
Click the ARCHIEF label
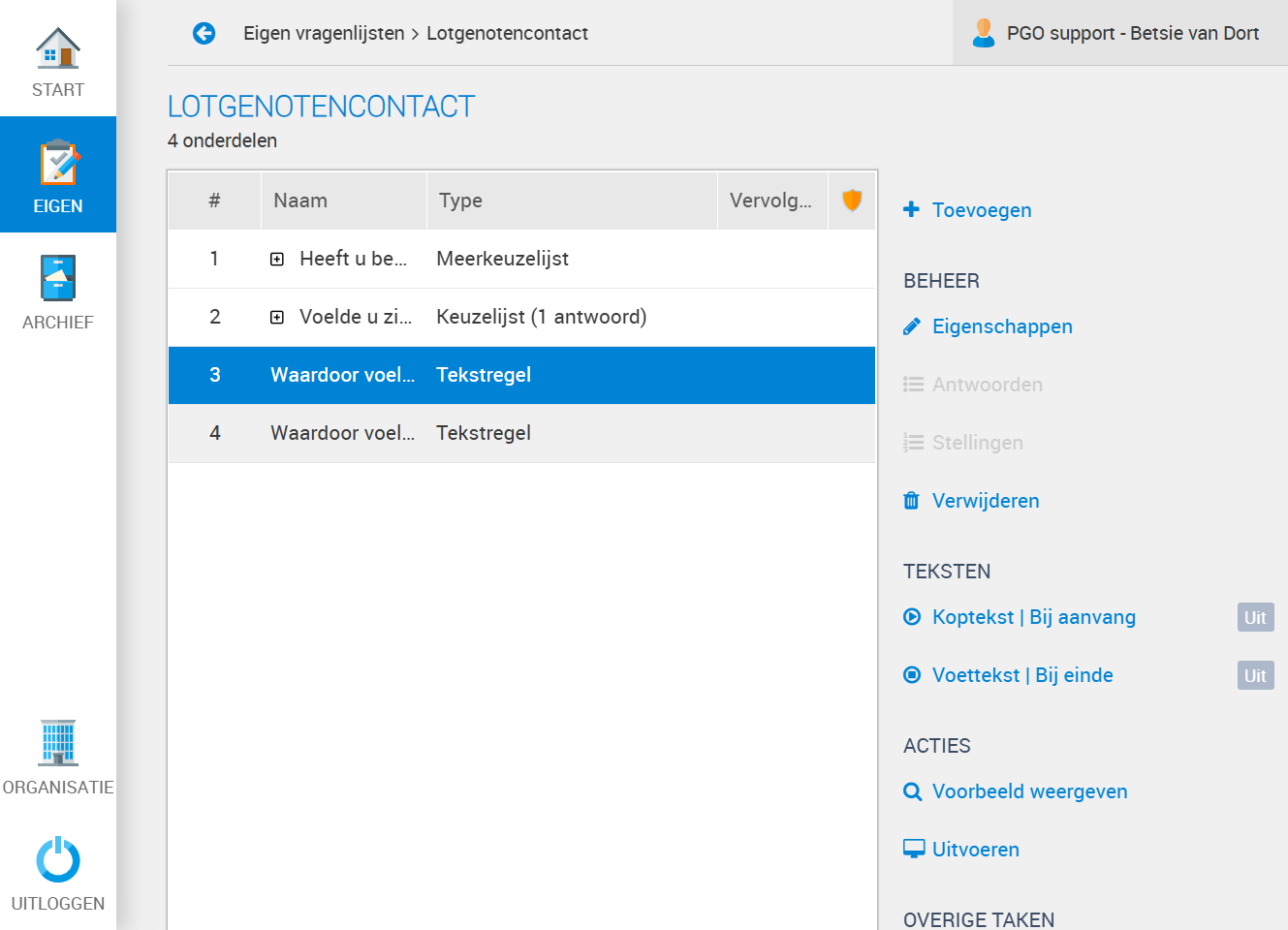[x=58, y=323]
